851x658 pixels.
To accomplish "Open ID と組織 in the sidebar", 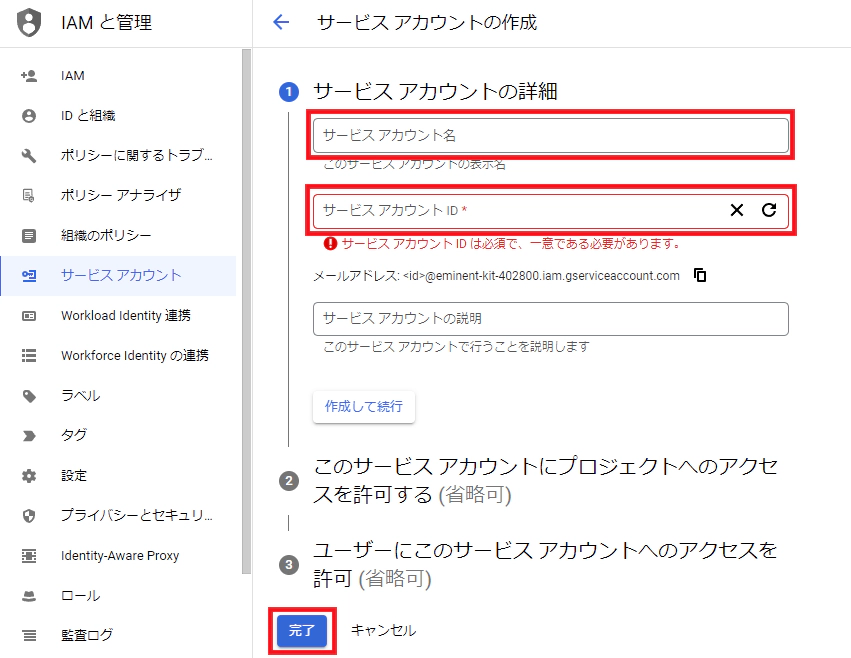I will coord(118,116).
